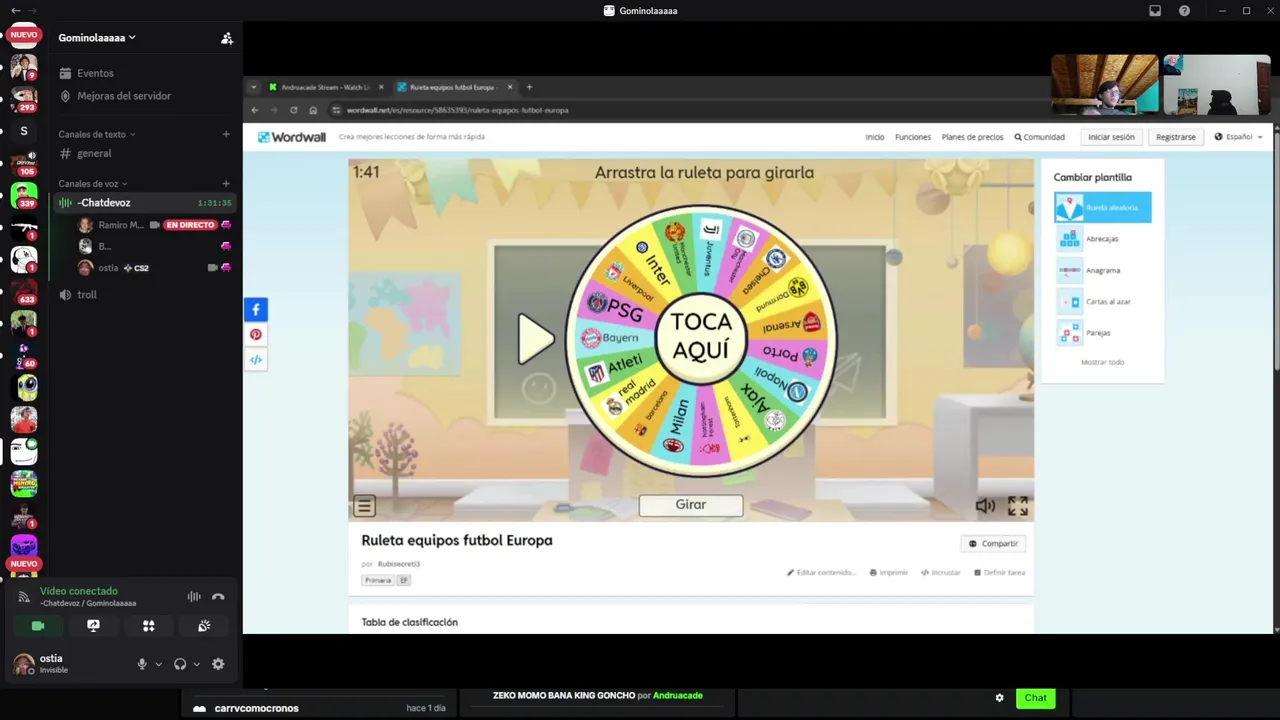This screenshot has width=1280, height=720.
Task: Open microphone input options arrow
Action: 158,664
